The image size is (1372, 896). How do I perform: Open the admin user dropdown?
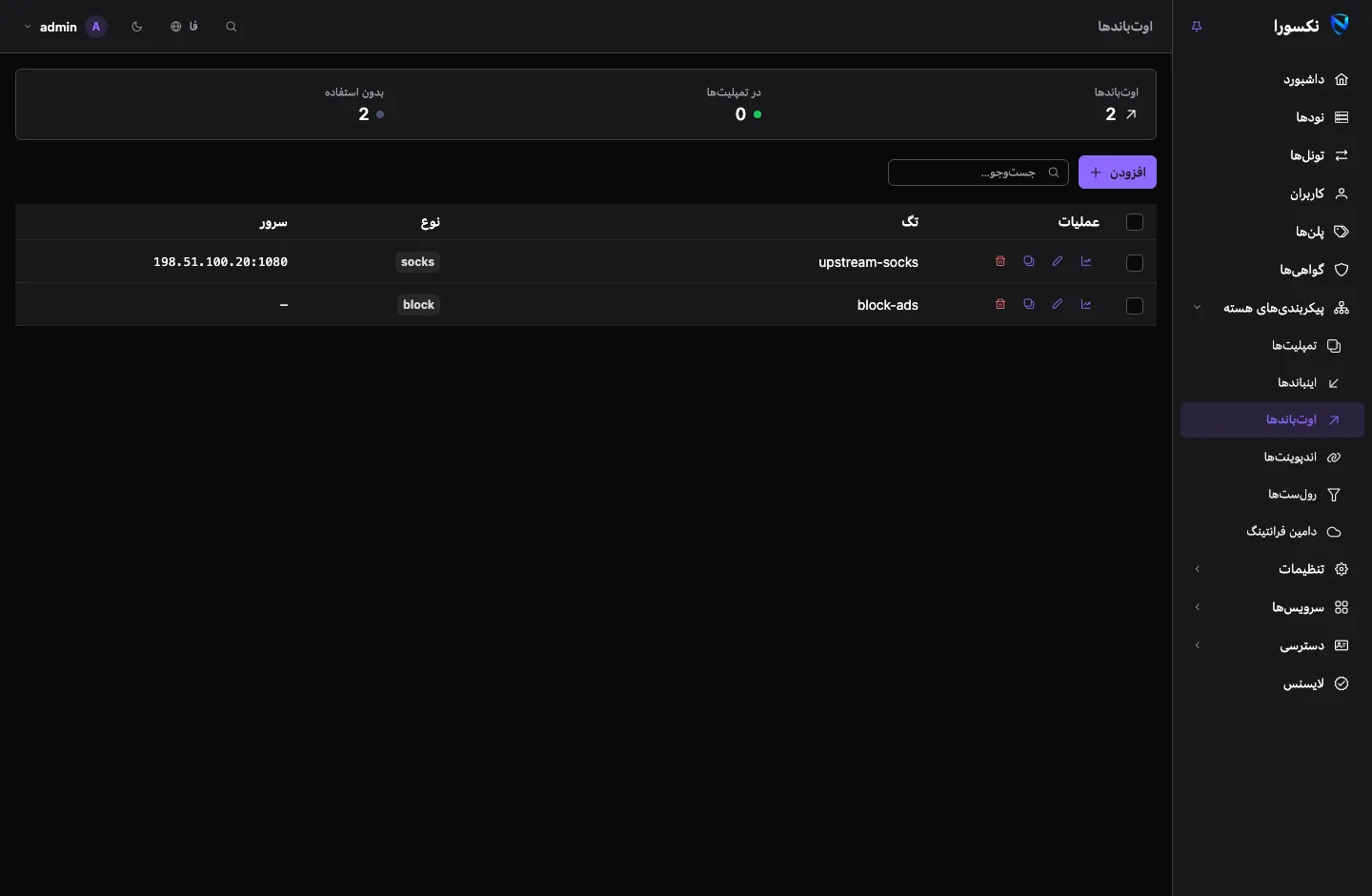tap(66, 27)
